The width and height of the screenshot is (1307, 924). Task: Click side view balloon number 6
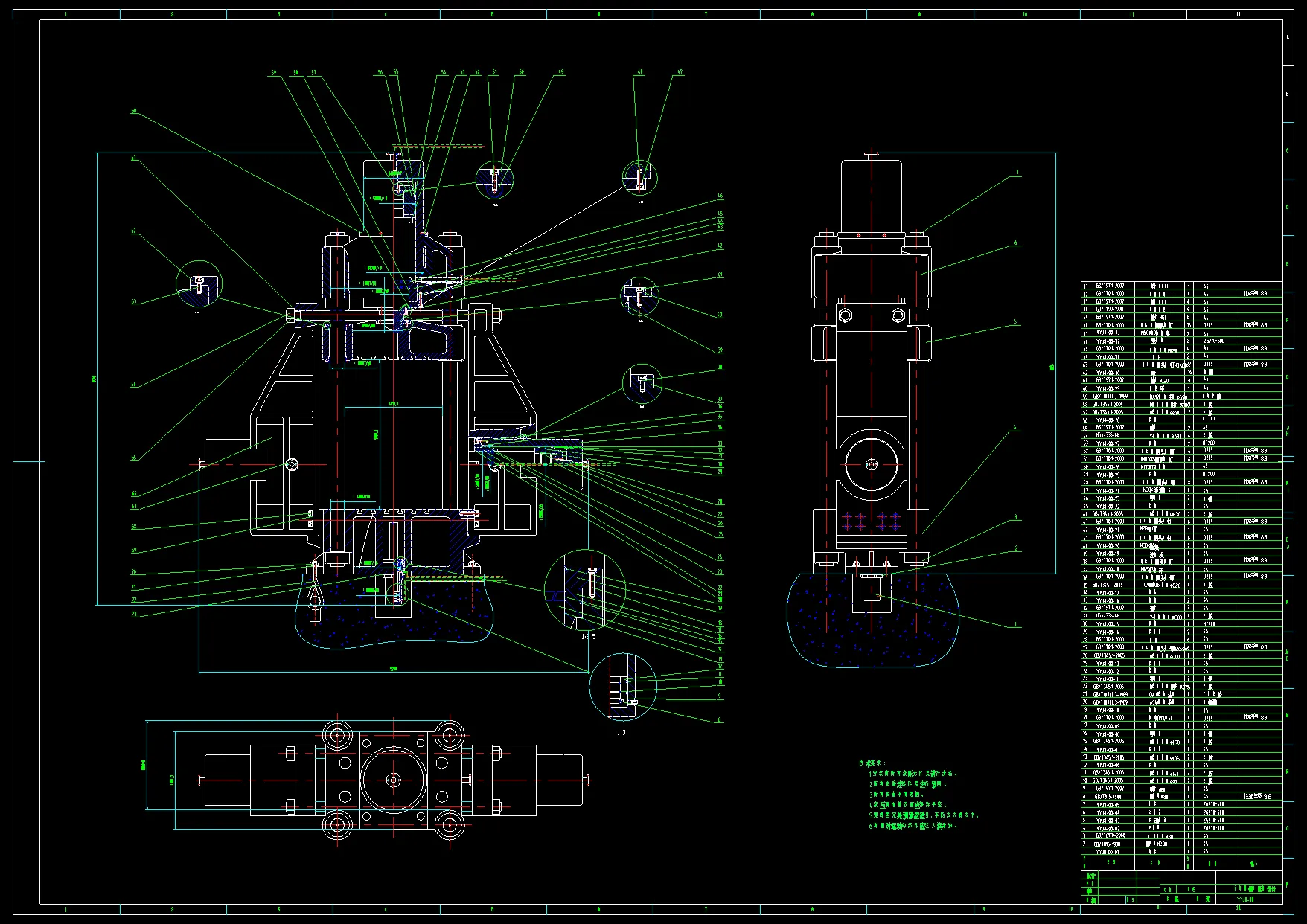click(x=1015, y=243)
